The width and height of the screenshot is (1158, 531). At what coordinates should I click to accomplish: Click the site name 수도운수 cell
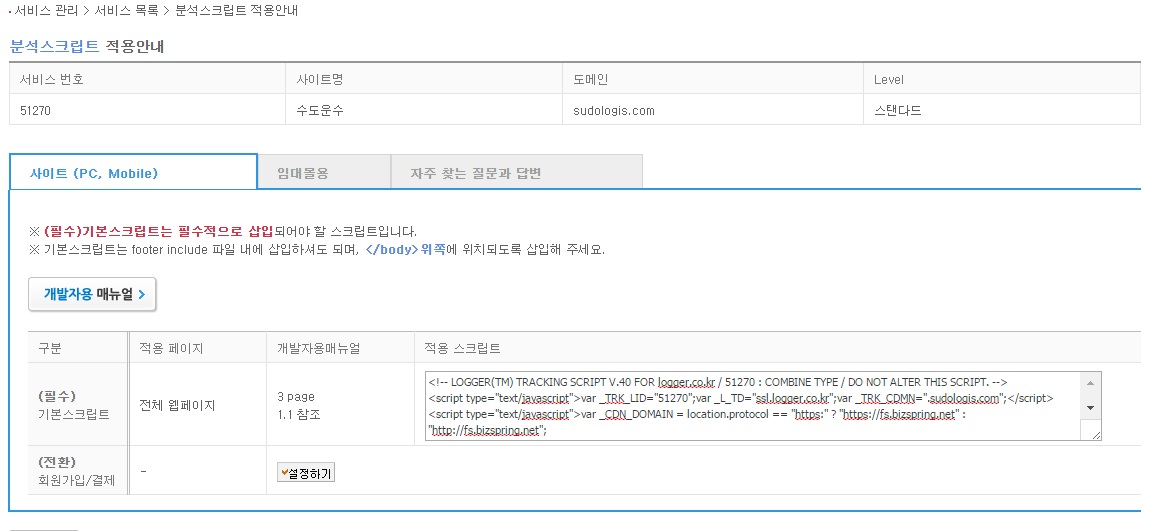(x=424, y=111)
